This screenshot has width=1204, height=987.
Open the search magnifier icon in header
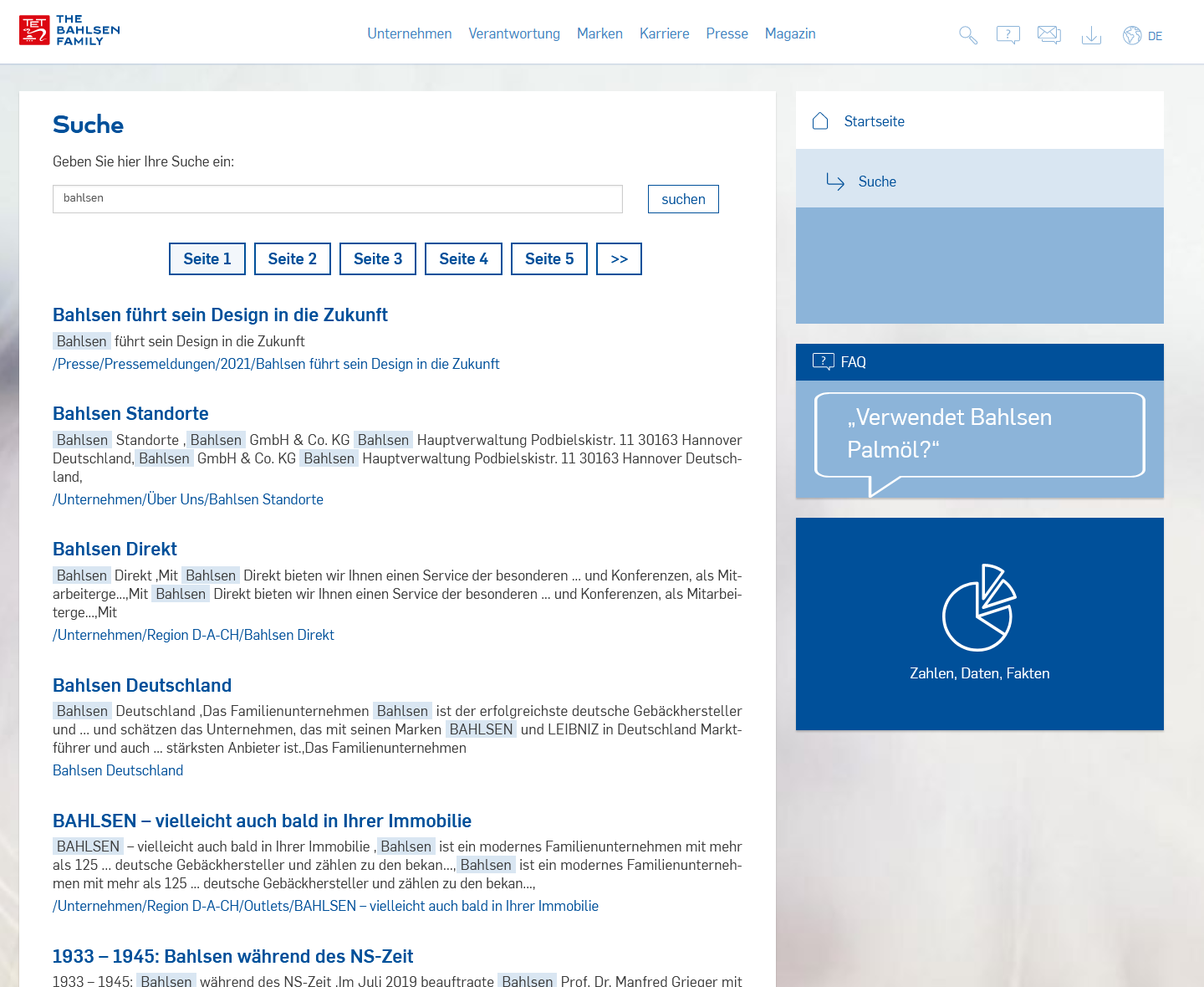(x=968, y=35)
